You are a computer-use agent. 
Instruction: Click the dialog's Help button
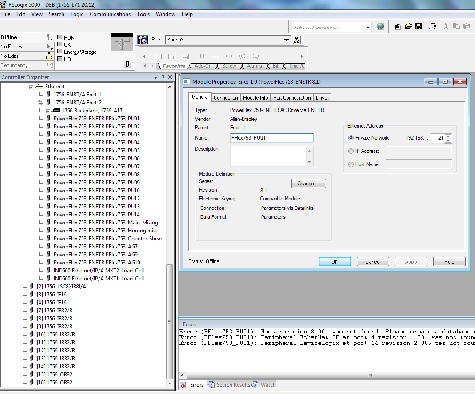[449, 262]
